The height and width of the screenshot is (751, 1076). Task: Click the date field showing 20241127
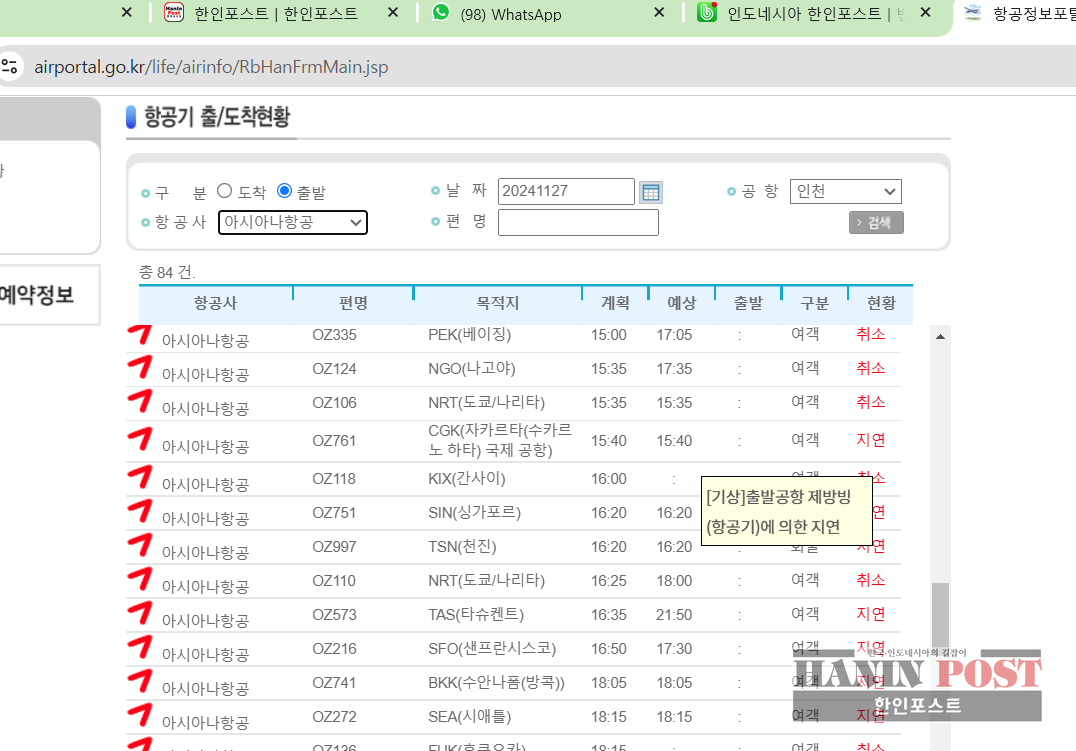tap(566, 192)
